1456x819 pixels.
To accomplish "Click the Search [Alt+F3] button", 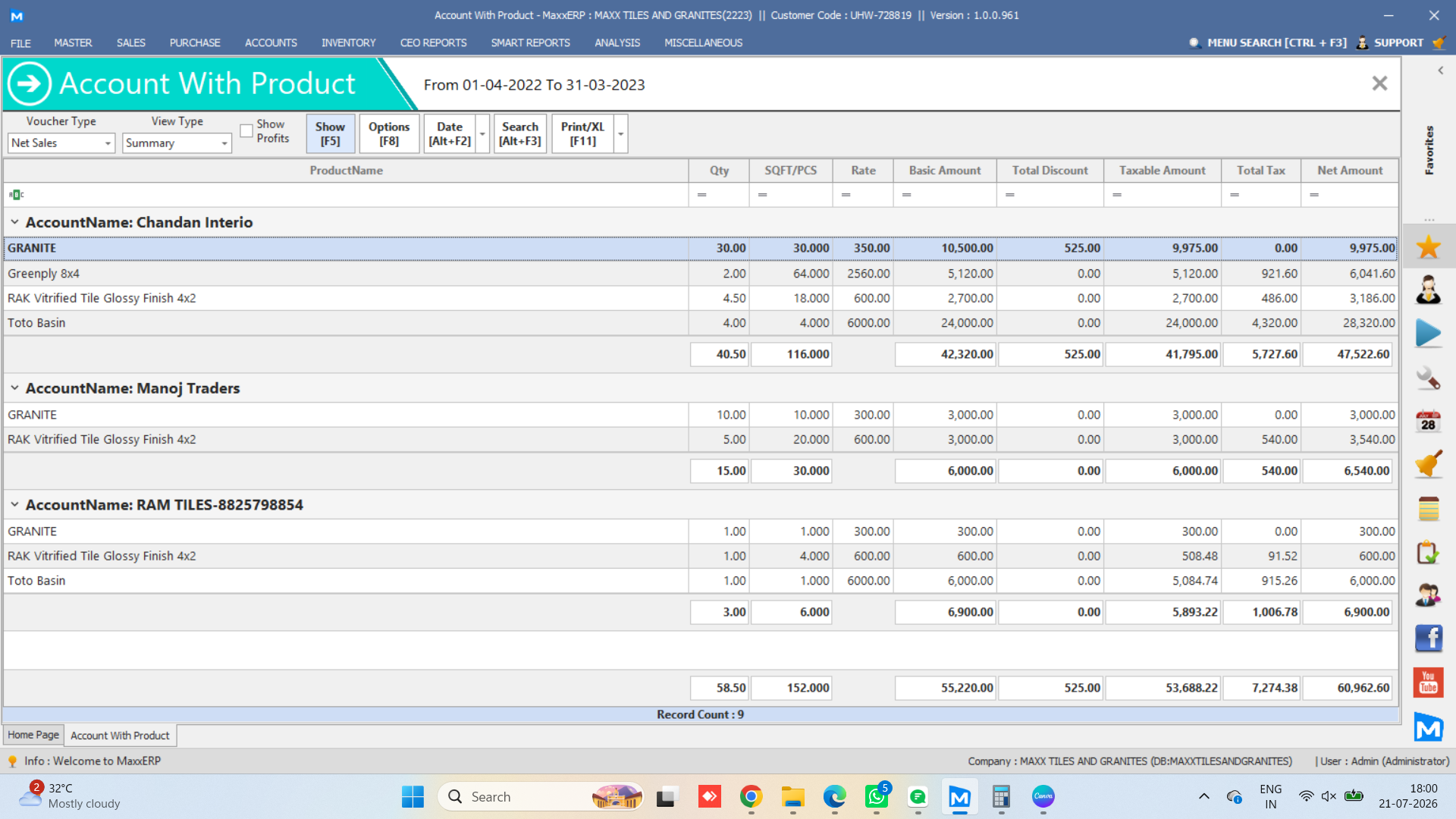I will [520, 133].
